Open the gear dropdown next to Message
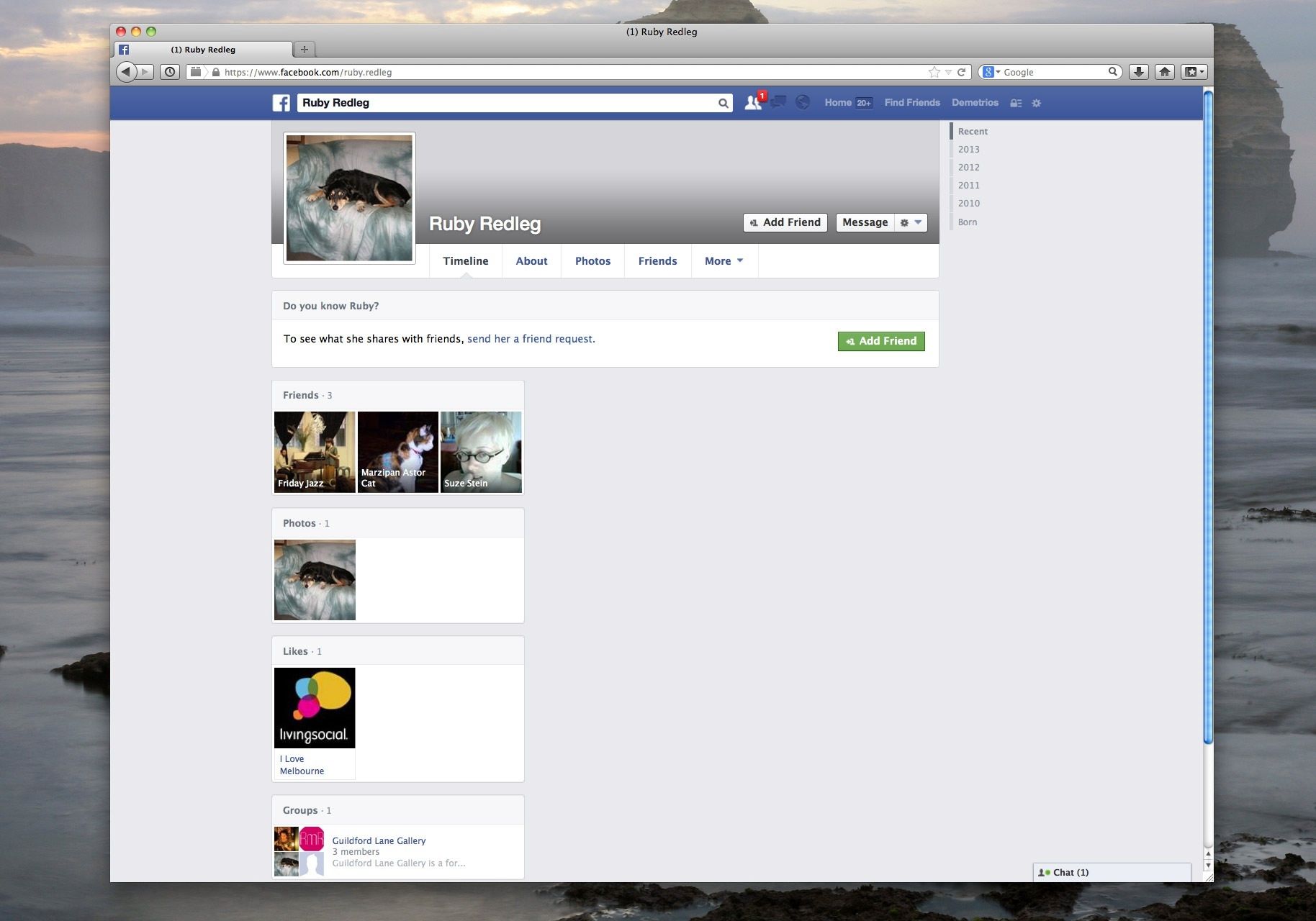This screenshot has width=1316, height=921. [x=911, y=222]
